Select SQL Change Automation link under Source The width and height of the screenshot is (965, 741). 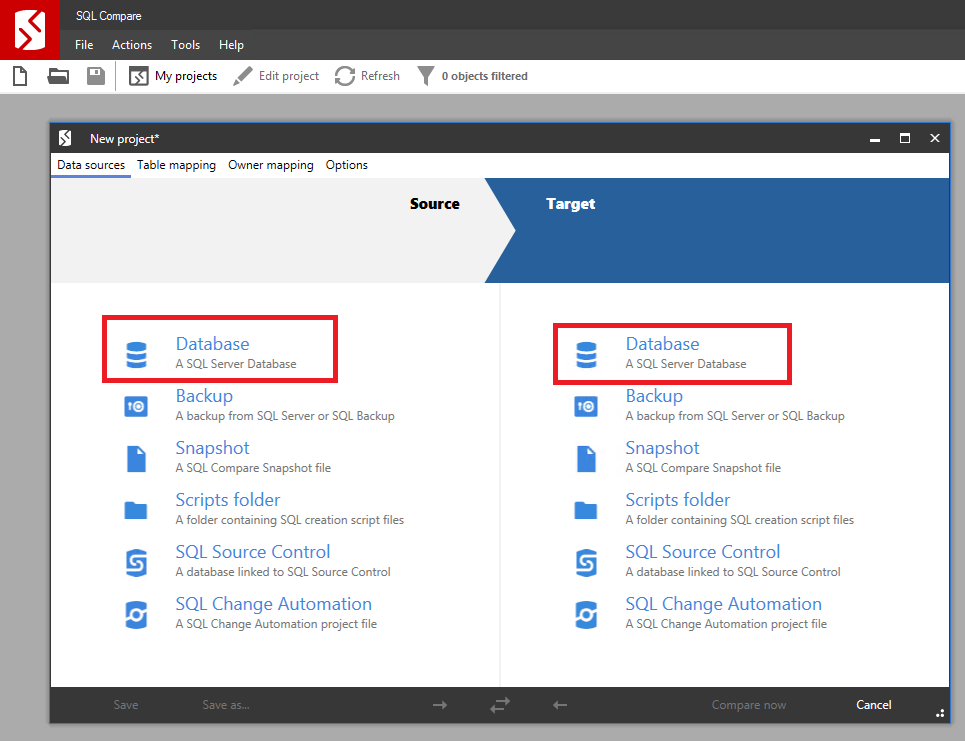[273, 604]
